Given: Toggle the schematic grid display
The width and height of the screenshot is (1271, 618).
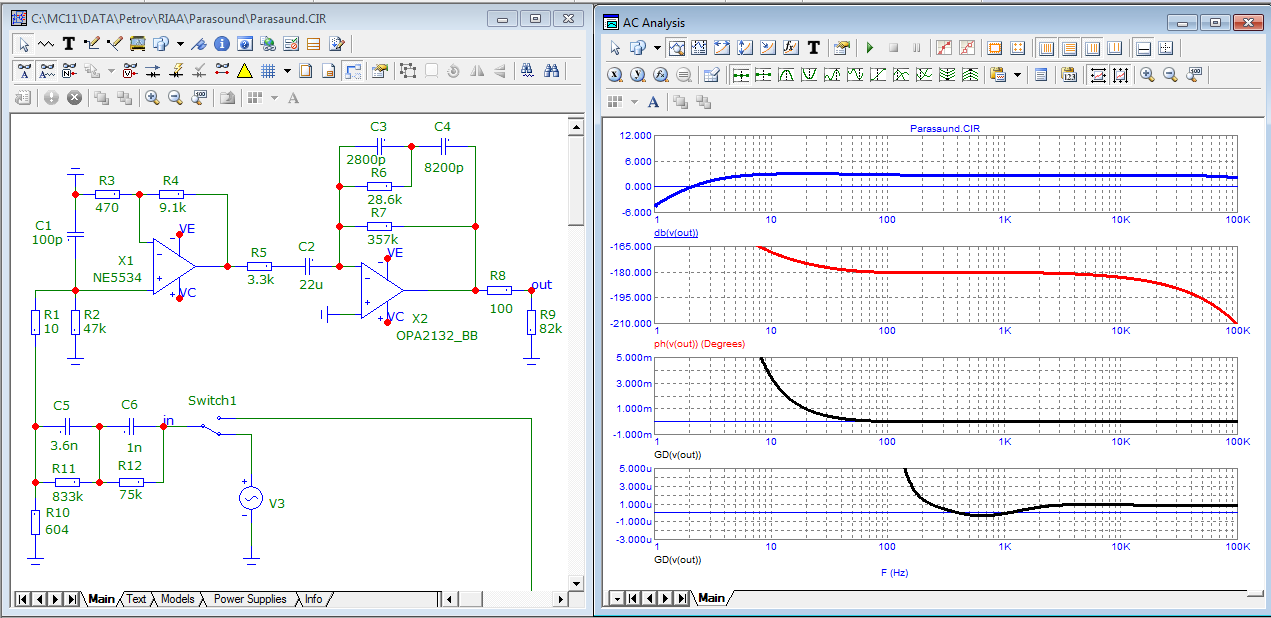Looking at the screenshot, I should point(268,71).
